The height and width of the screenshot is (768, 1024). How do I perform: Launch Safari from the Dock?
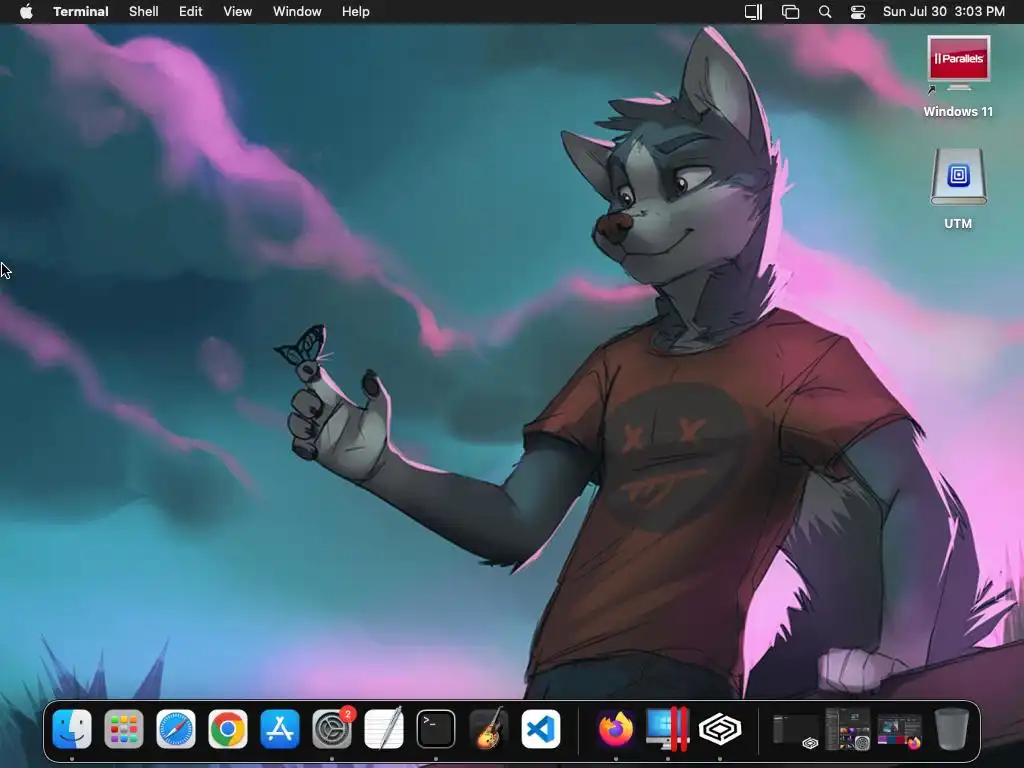coord(176,729)
